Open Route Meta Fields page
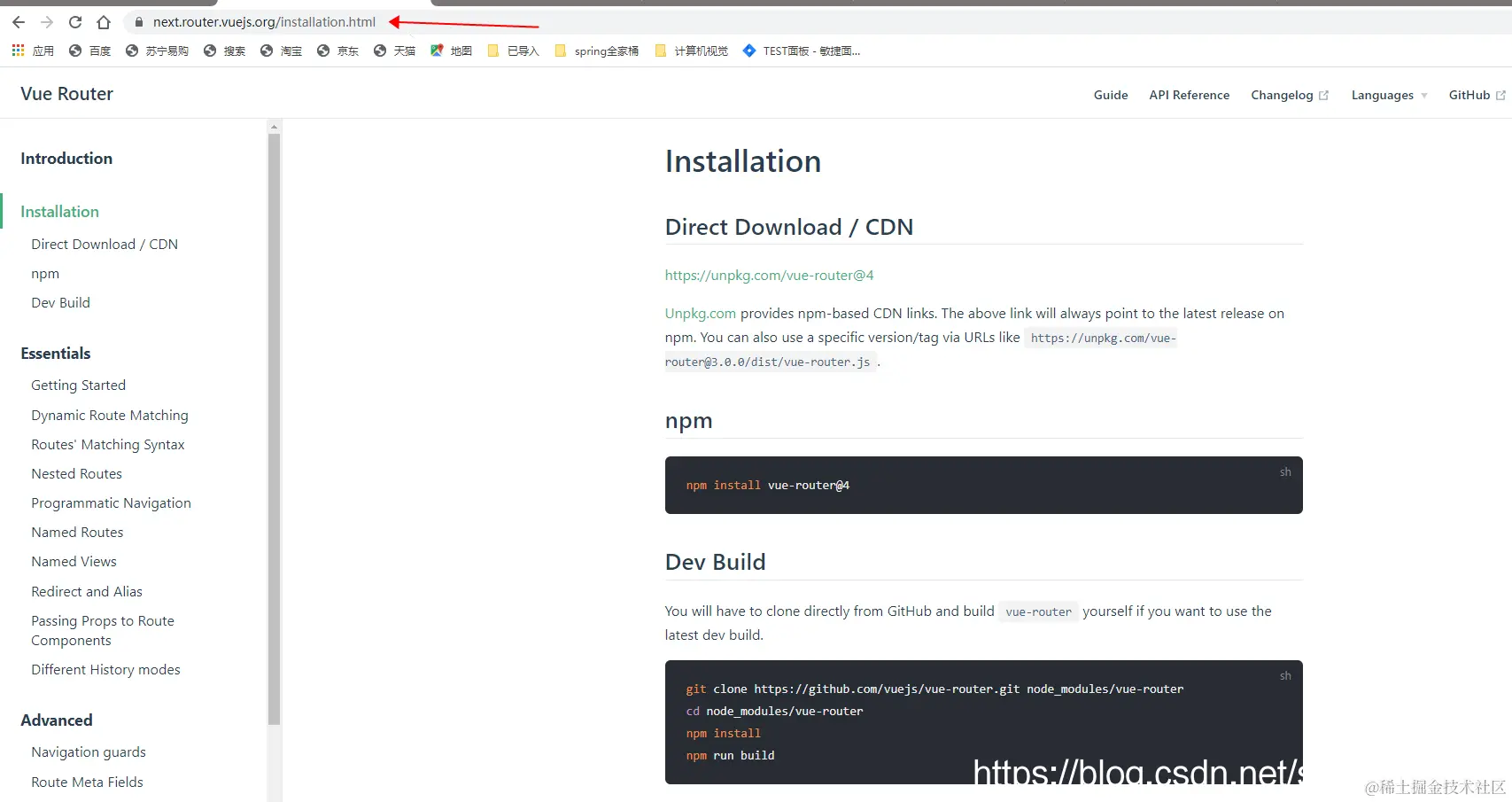The image size is (1512, 802). coord(87,783)
